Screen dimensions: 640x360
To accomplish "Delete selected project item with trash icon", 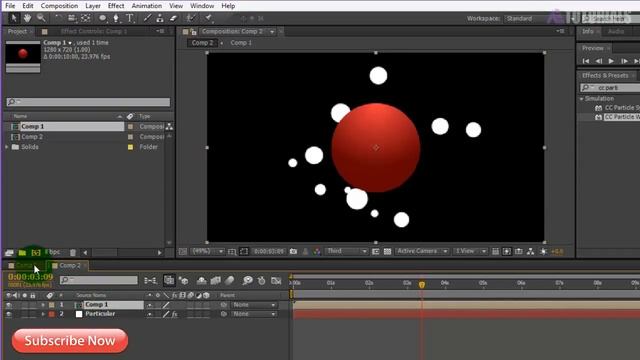I will 73,253.
